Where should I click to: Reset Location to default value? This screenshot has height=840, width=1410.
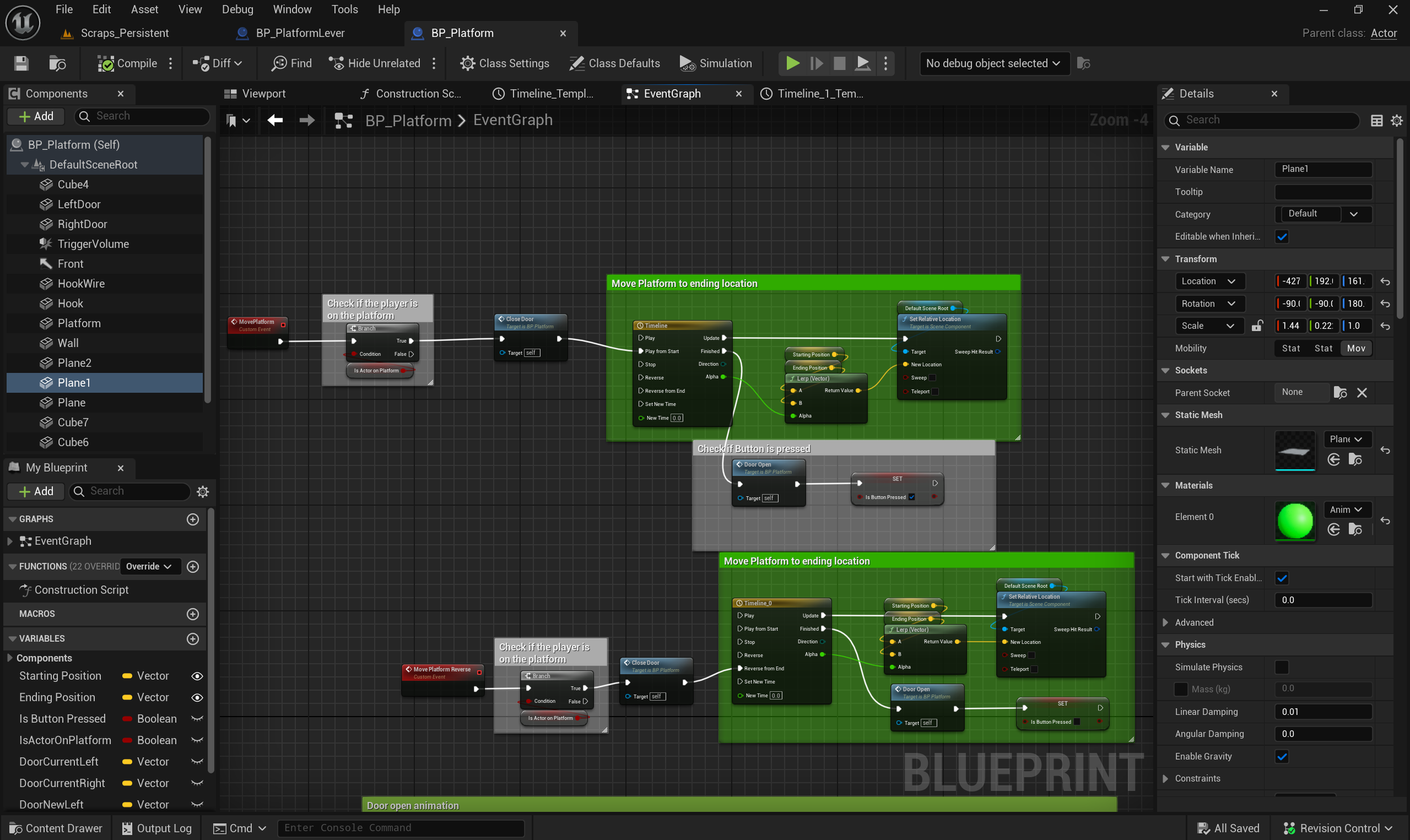1385,281
